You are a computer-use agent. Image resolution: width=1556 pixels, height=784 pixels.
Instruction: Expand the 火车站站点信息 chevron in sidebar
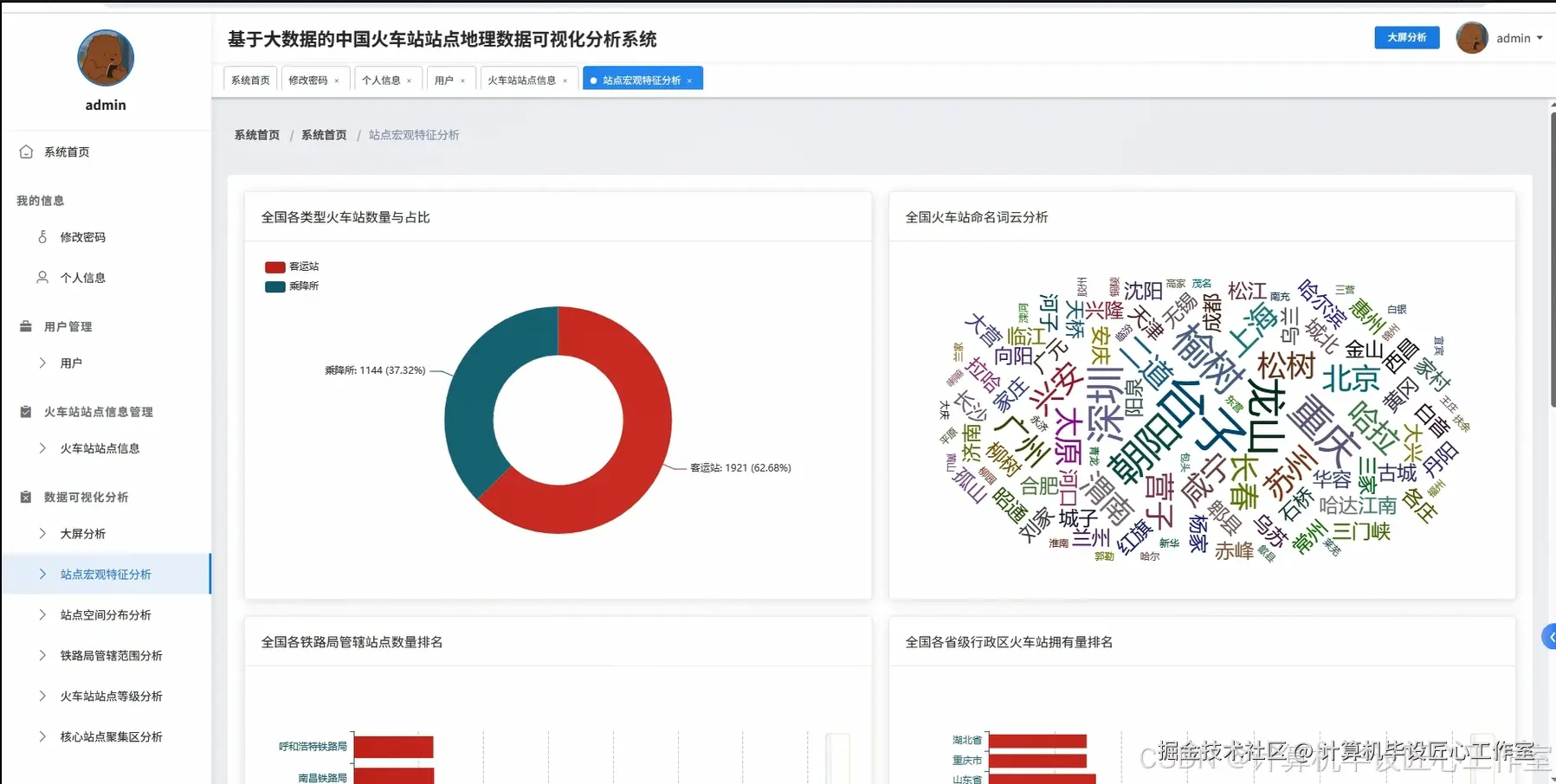click(x=42, y=447)
